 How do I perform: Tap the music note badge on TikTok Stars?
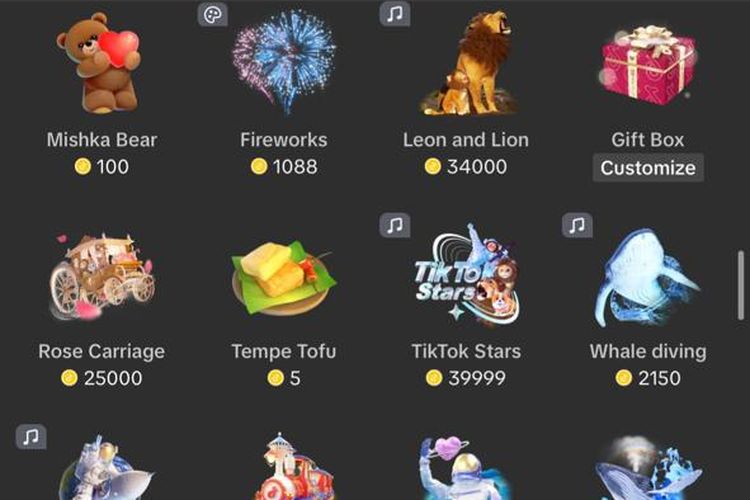click(395, 225)
